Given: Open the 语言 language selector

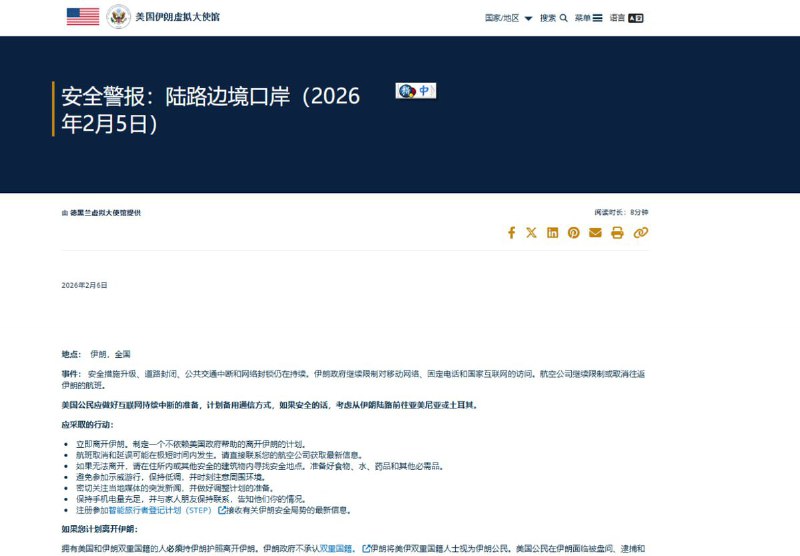Looking at the screenshot, I should pyautogui.click(x=626, y=18).
